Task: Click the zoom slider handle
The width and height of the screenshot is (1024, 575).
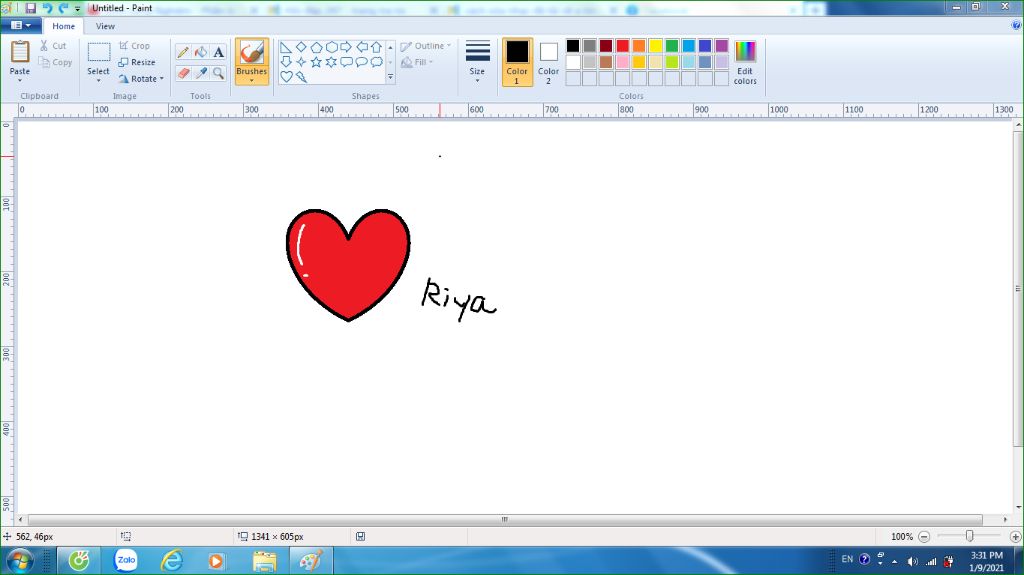Action: click(970, 536)
